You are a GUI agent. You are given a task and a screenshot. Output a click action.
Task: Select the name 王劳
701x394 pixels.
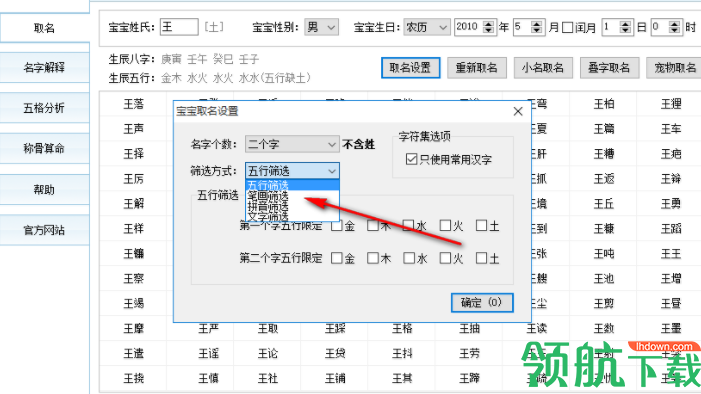[x=469, y=354]
